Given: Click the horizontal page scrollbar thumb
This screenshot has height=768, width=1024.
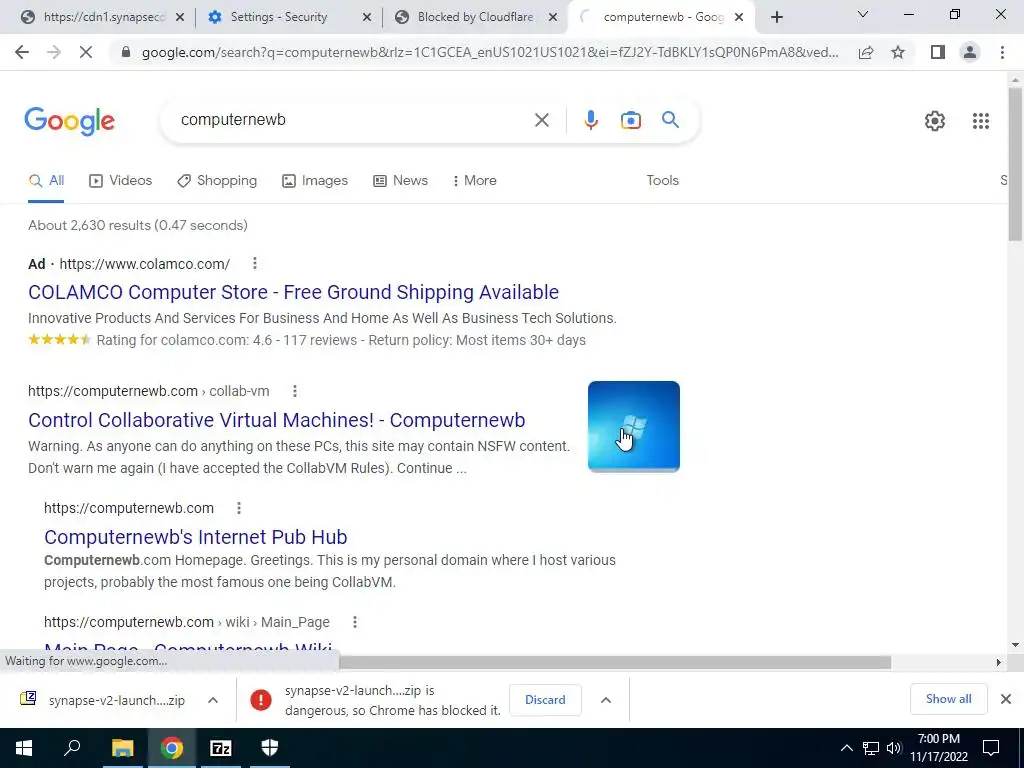Looking at the screenshot, I should (x=615, y=662).
